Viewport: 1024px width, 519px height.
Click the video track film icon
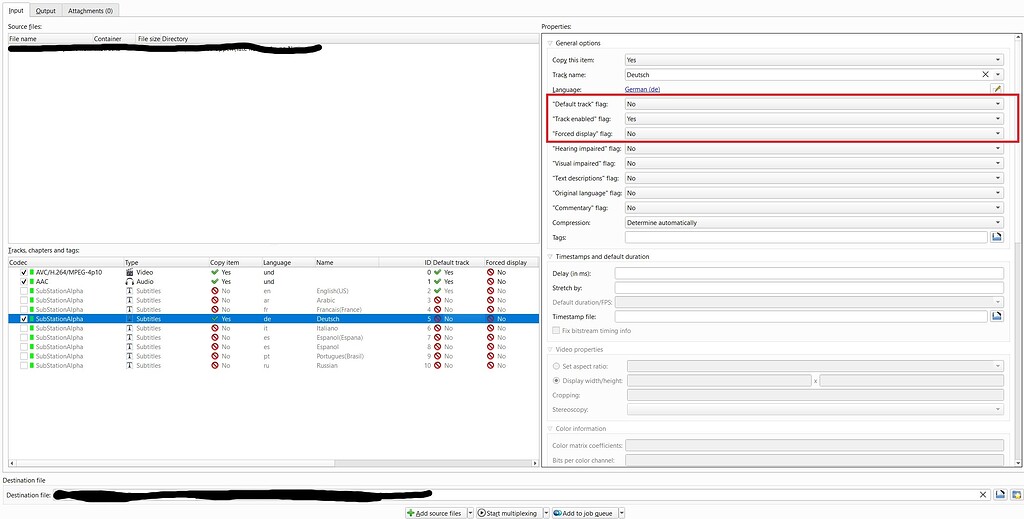point(130,272)
